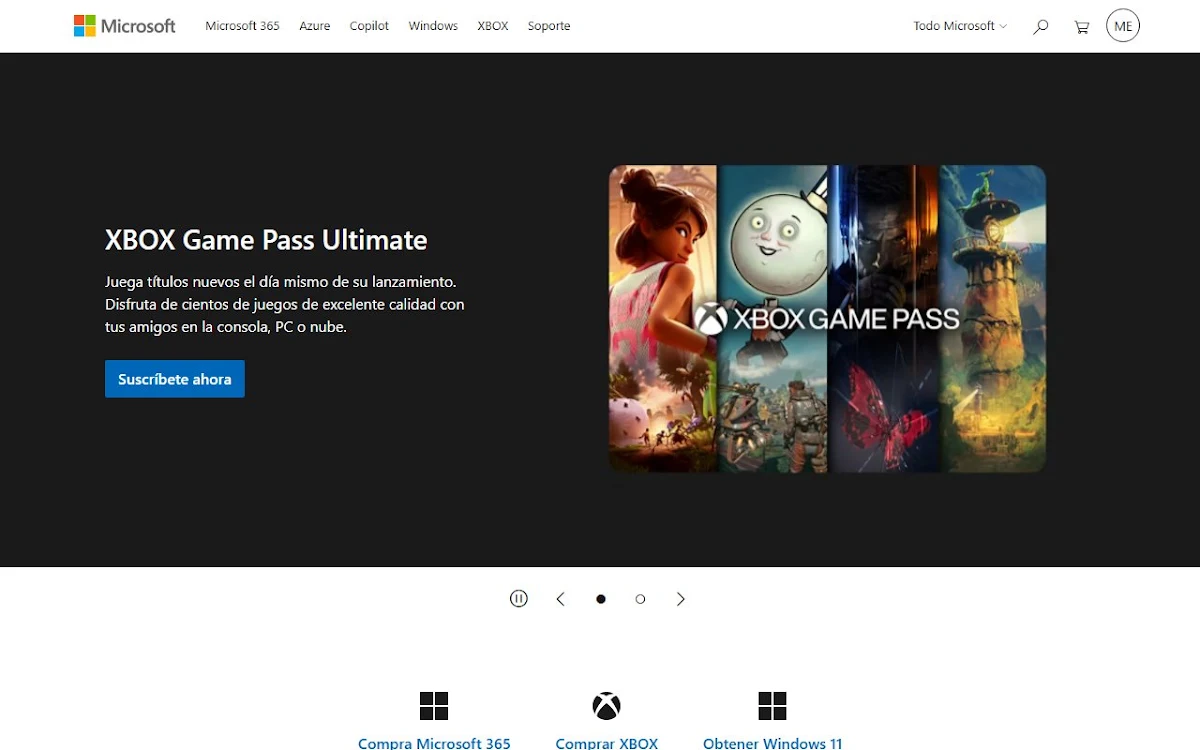
Task: Click the XBOX Game Pass Ultimate heading
Action: tap(266, 240)
